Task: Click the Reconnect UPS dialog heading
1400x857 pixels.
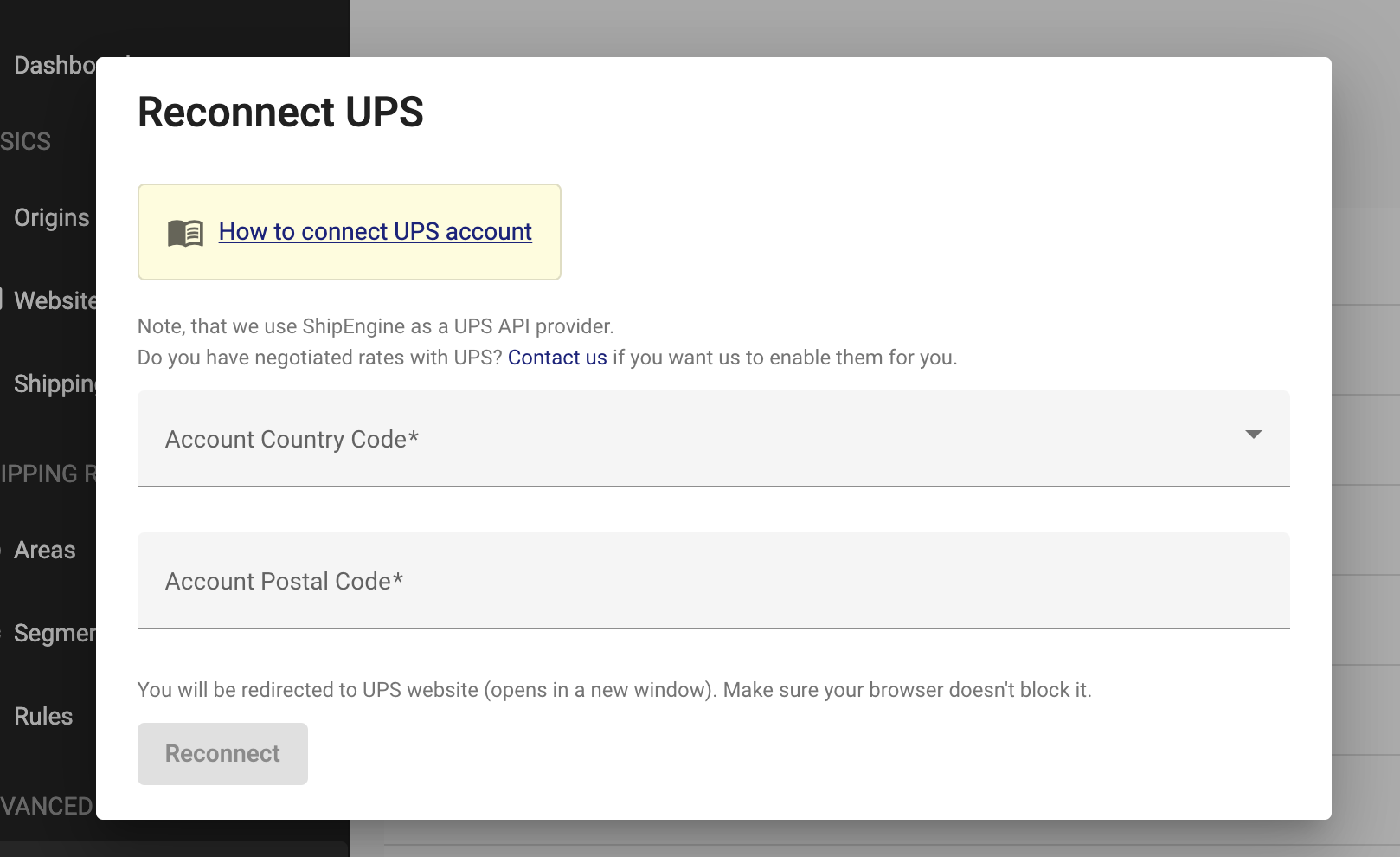Action: pyautogui.click(x=280, y=113)
